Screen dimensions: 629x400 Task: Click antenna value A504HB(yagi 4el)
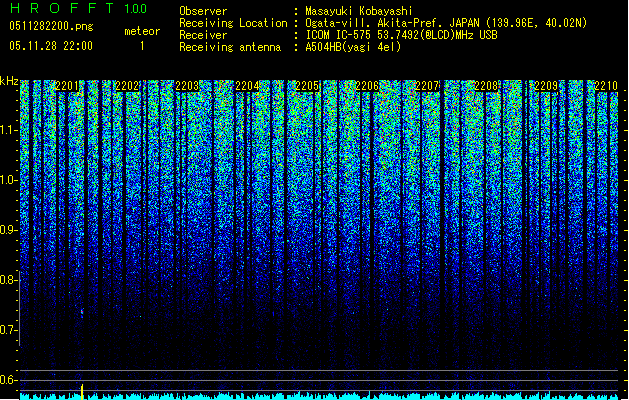coord(353,47)
